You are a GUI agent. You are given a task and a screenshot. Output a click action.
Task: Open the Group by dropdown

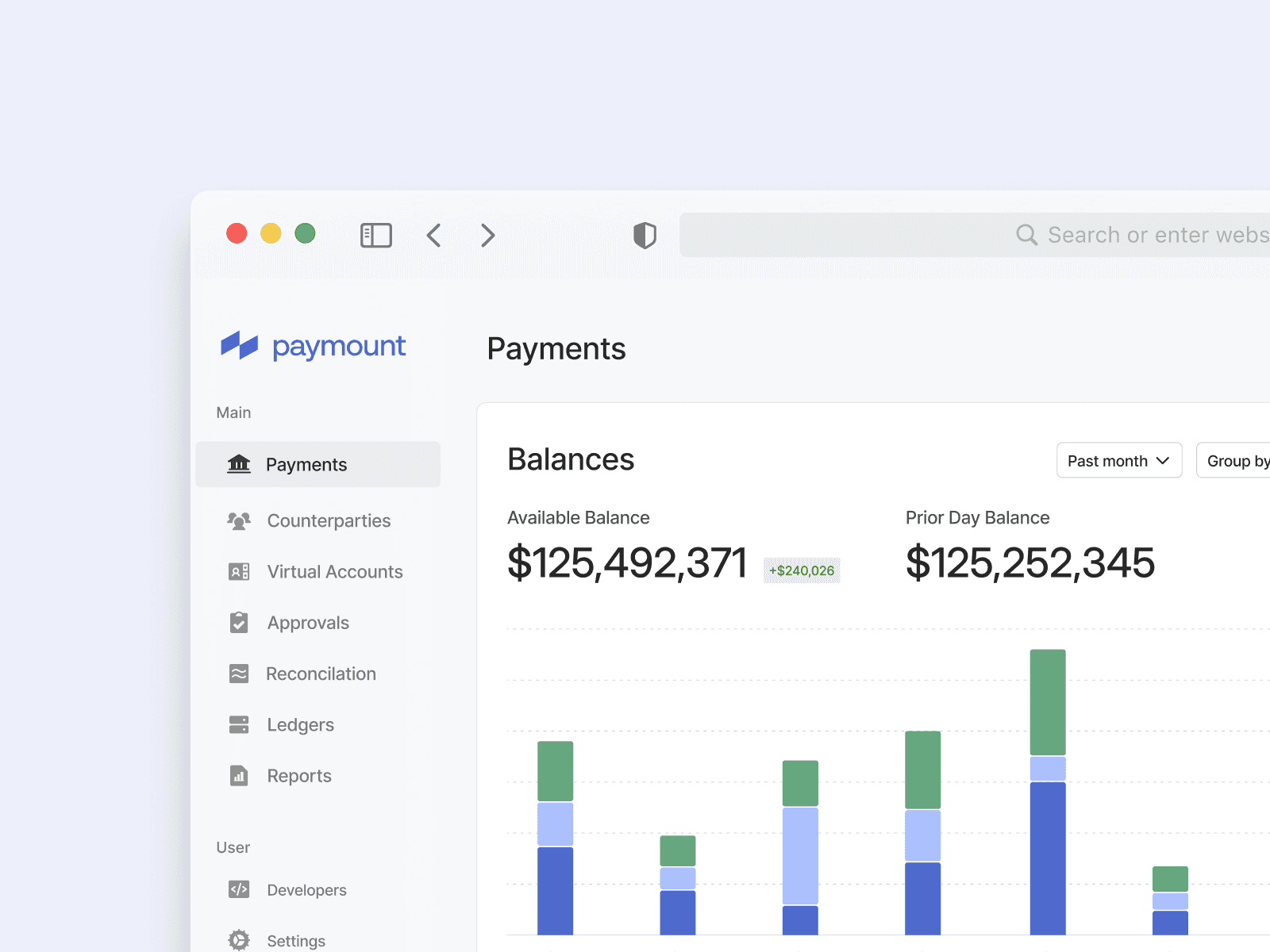click(x=1234, y=460)
